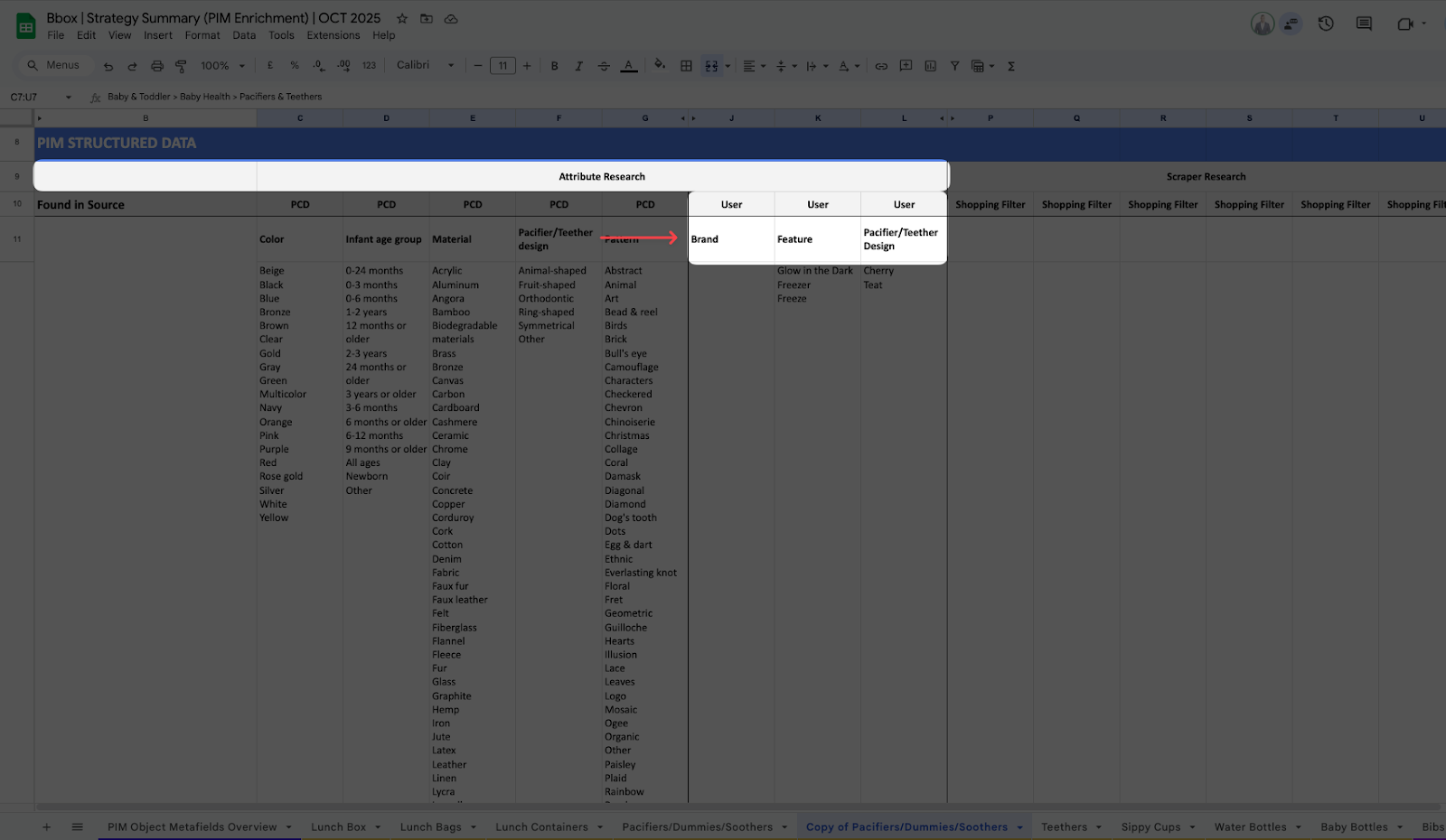Open the 100% zoom dropdown
The height and width of the screenshot is (840, 1446).
pyautogui.click(x=222, y=66)
